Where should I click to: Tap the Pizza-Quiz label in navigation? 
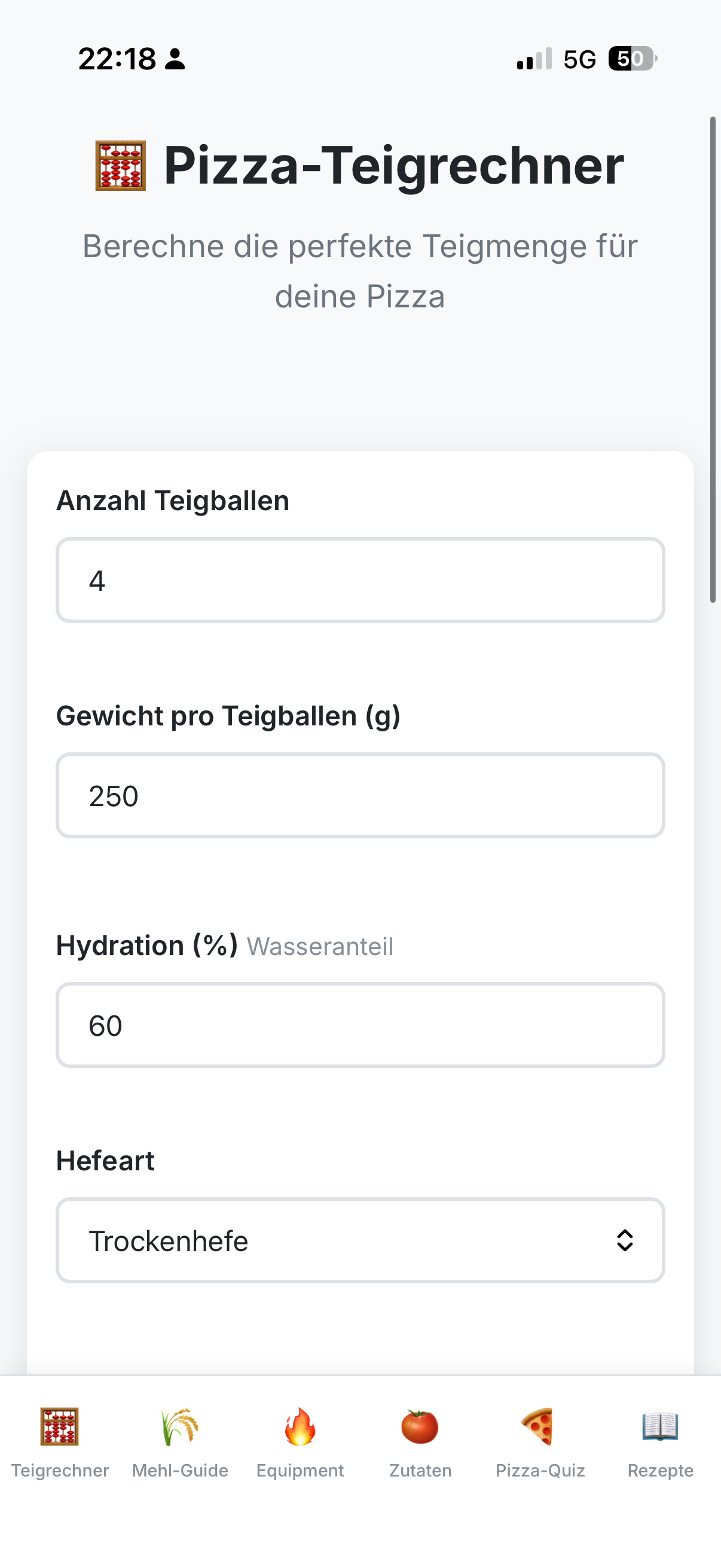tap(540, 1471)
